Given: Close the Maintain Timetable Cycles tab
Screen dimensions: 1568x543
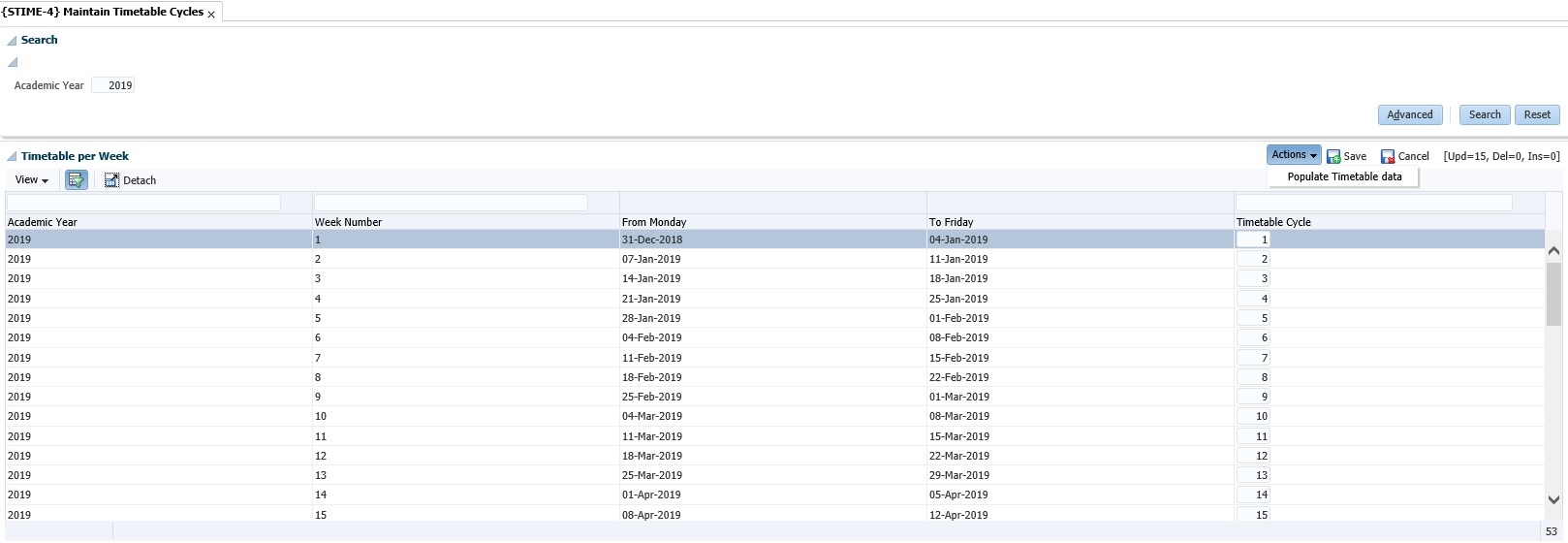Looking at the screenshot, I should coord(211,15).
